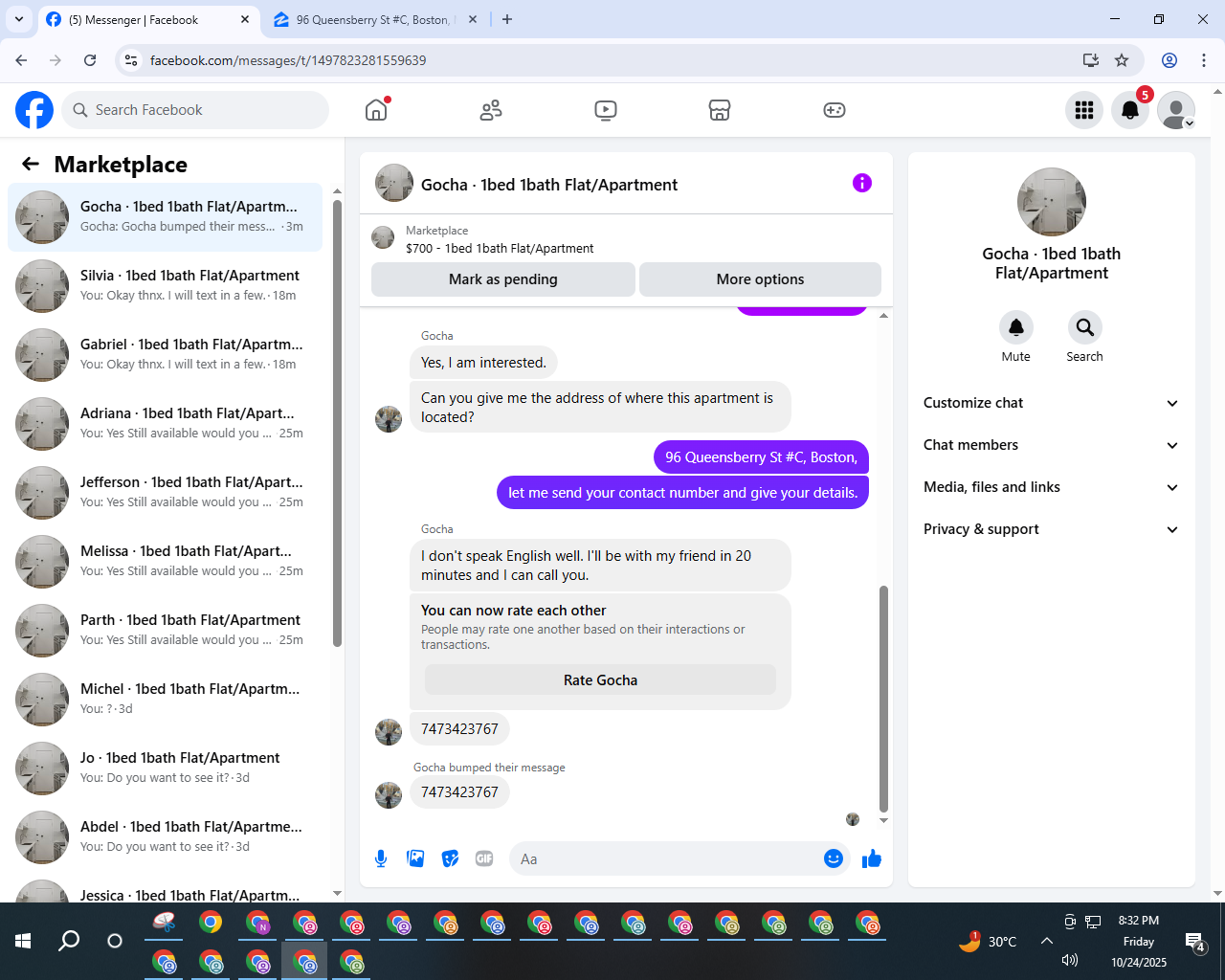1225x980 pixels.
Task: Open the Melissa conversation
Action: pos(165,562)
